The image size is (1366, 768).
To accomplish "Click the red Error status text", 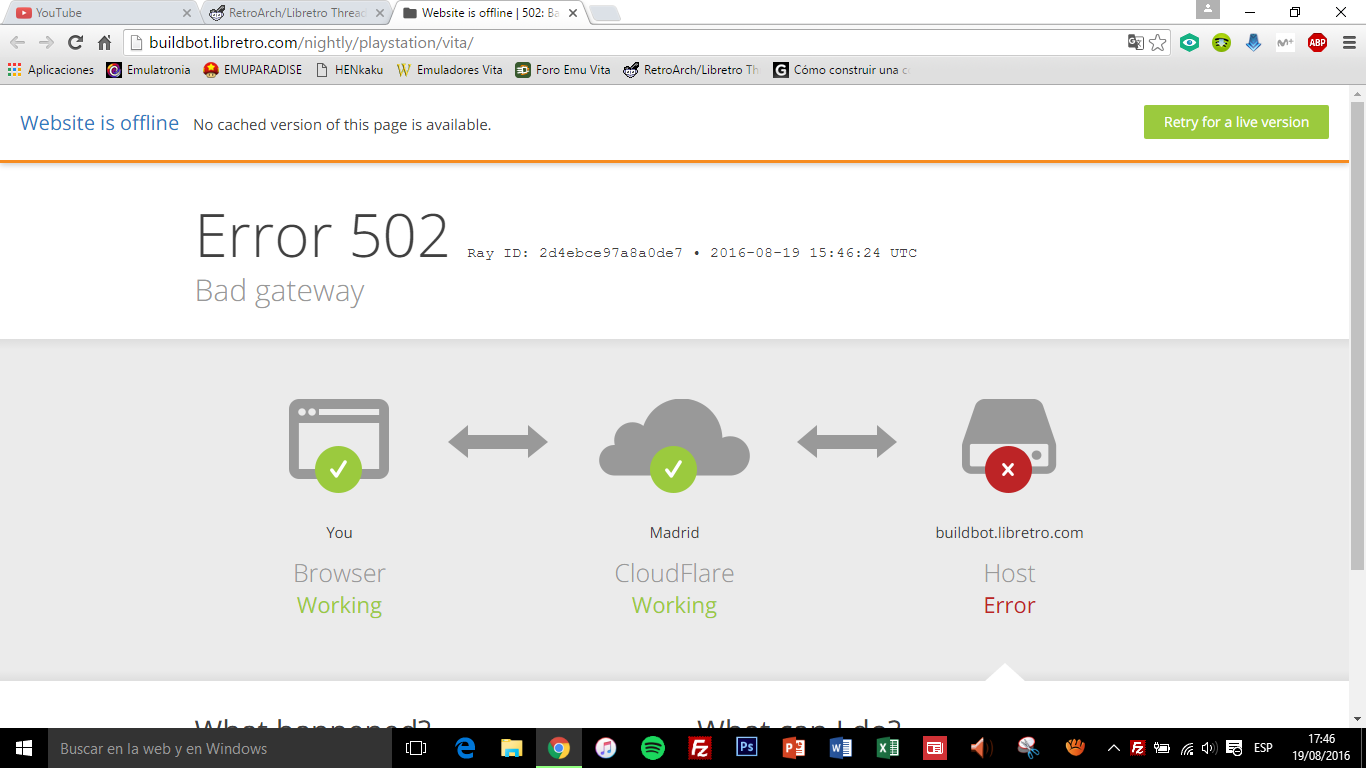I will coord(1009,605).
